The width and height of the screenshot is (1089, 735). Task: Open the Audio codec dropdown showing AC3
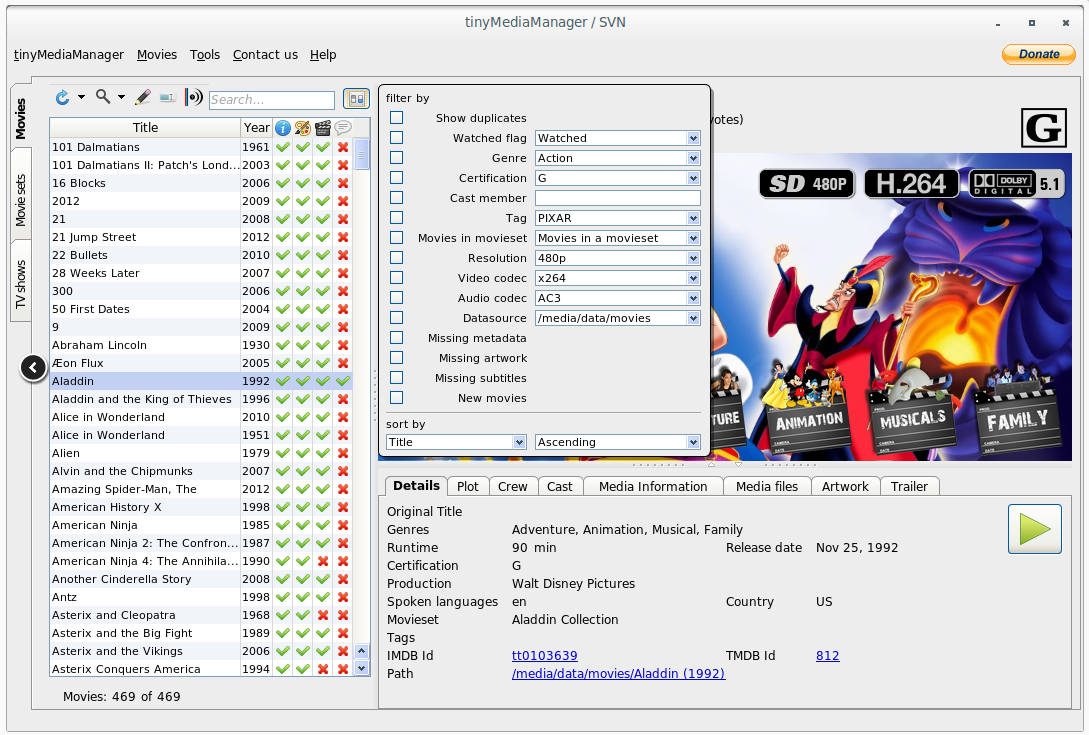(617, 298)
